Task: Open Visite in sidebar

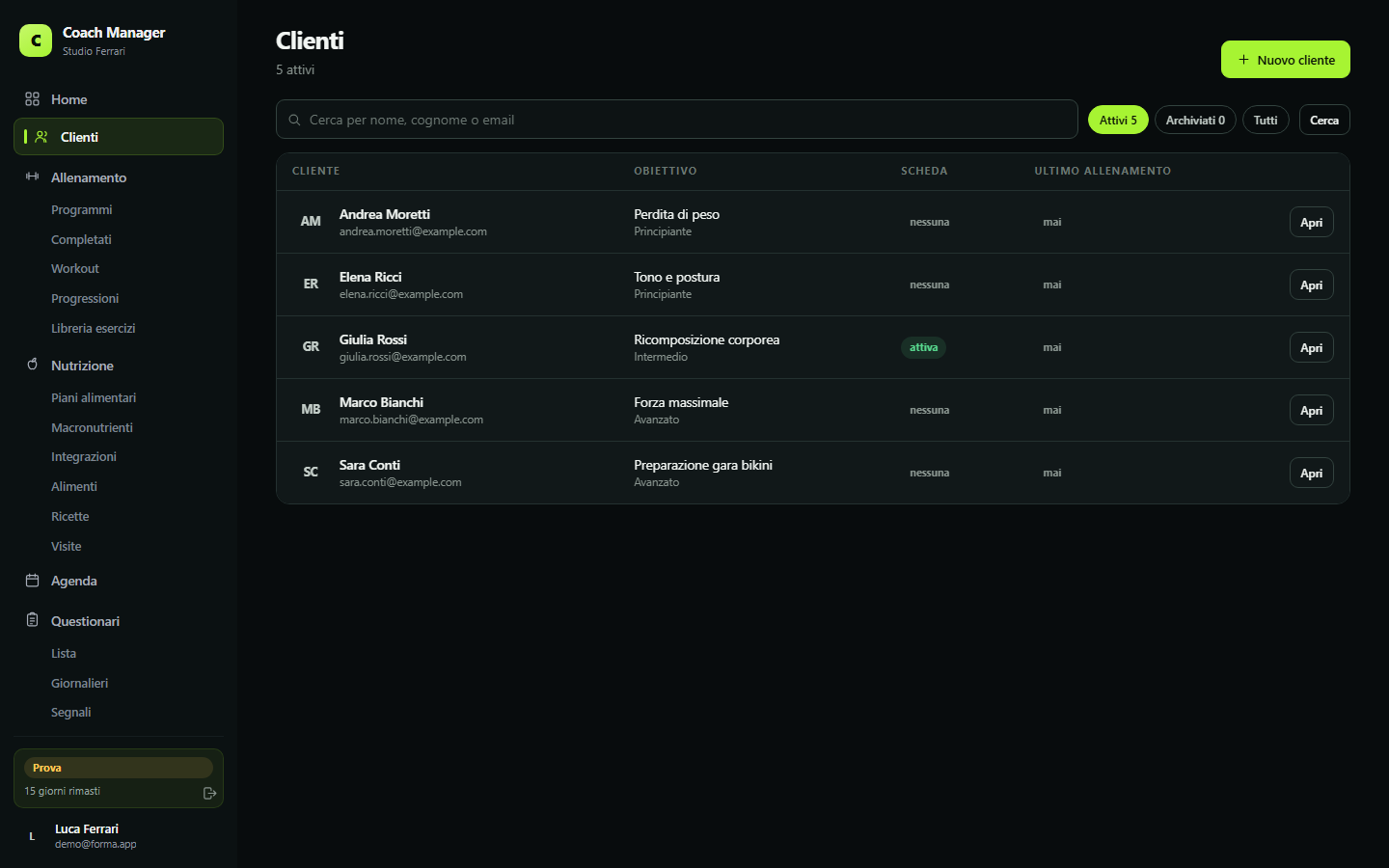Action: tap(67, 546)
